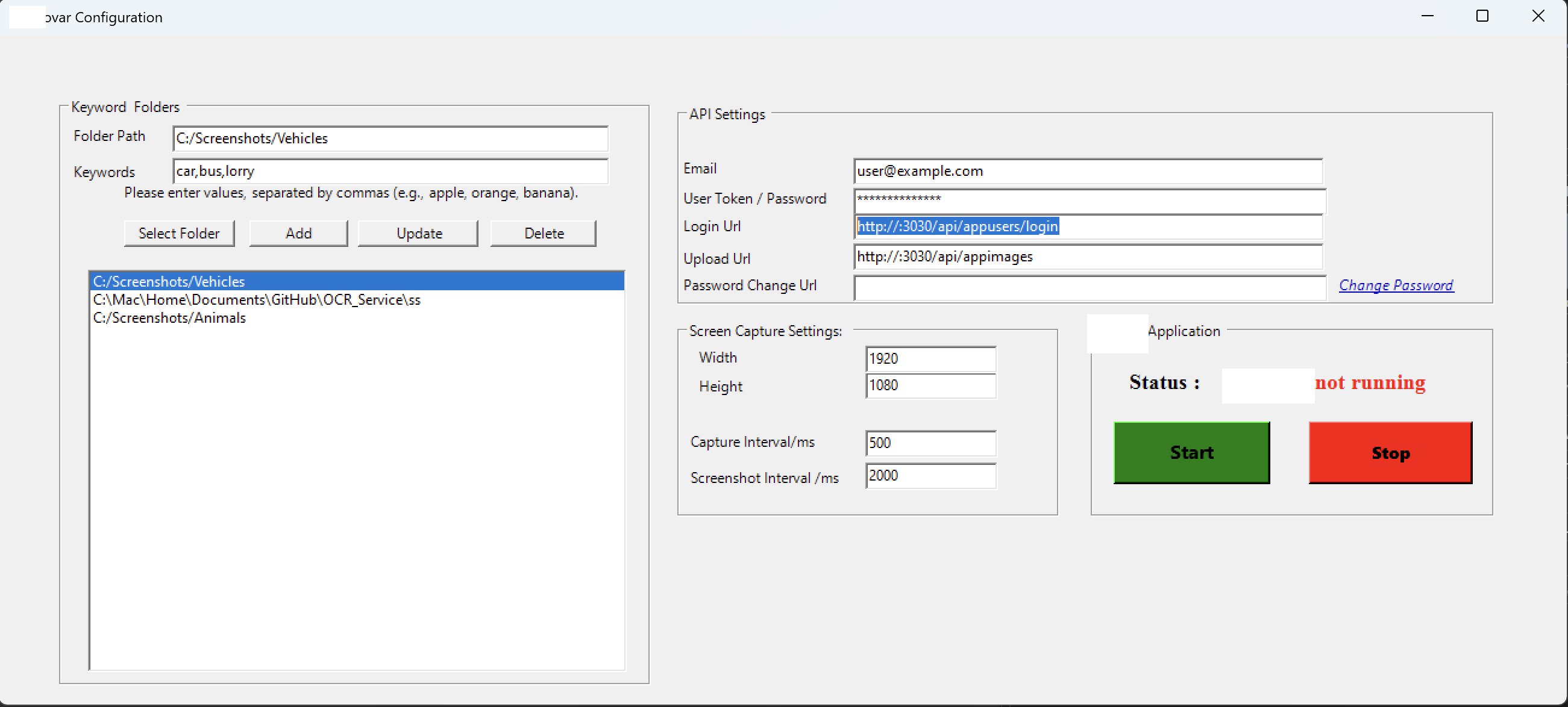Focus the Keywords input field
Viewport: 1568px width, 707px height.
[x=390, y=171]
